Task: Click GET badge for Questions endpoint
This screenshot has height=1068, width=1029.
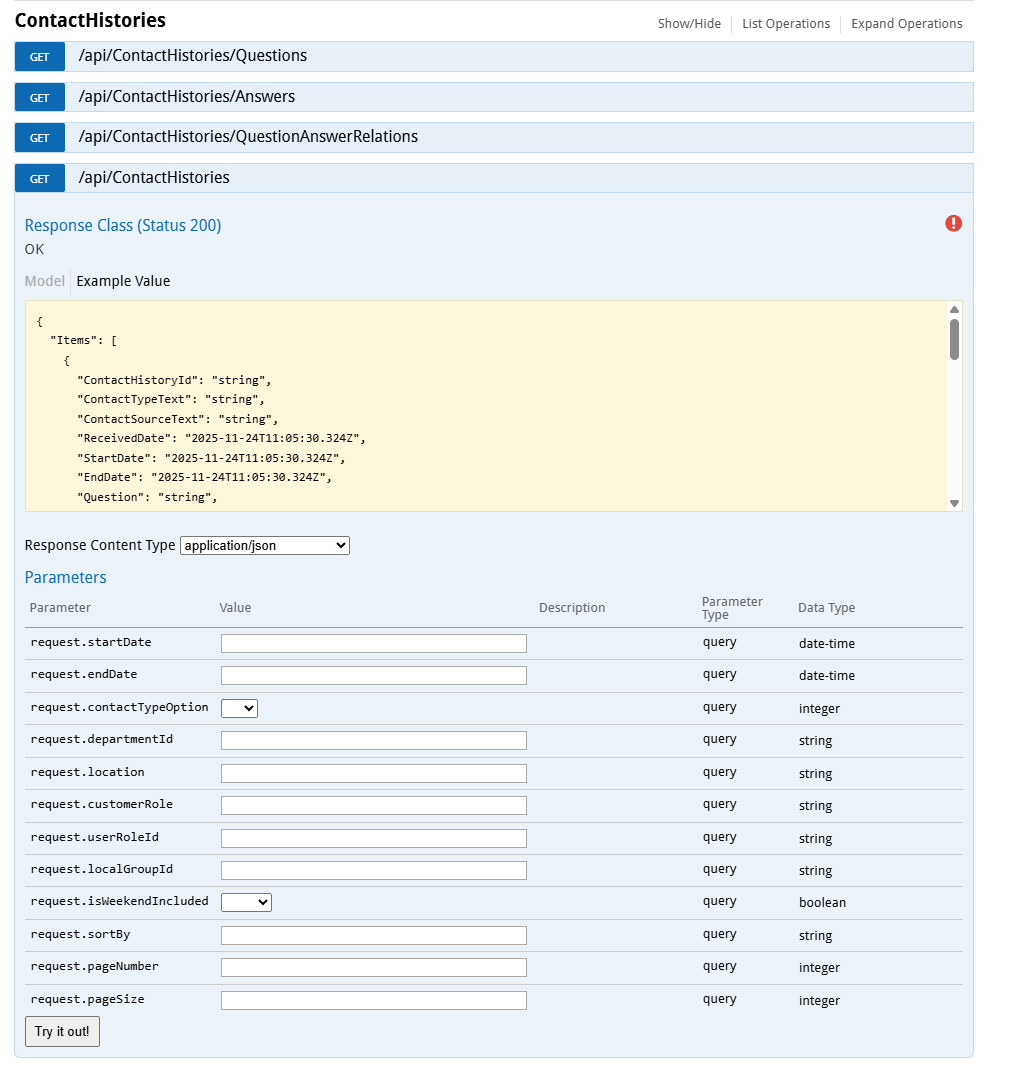Action: tap(40, 57)
